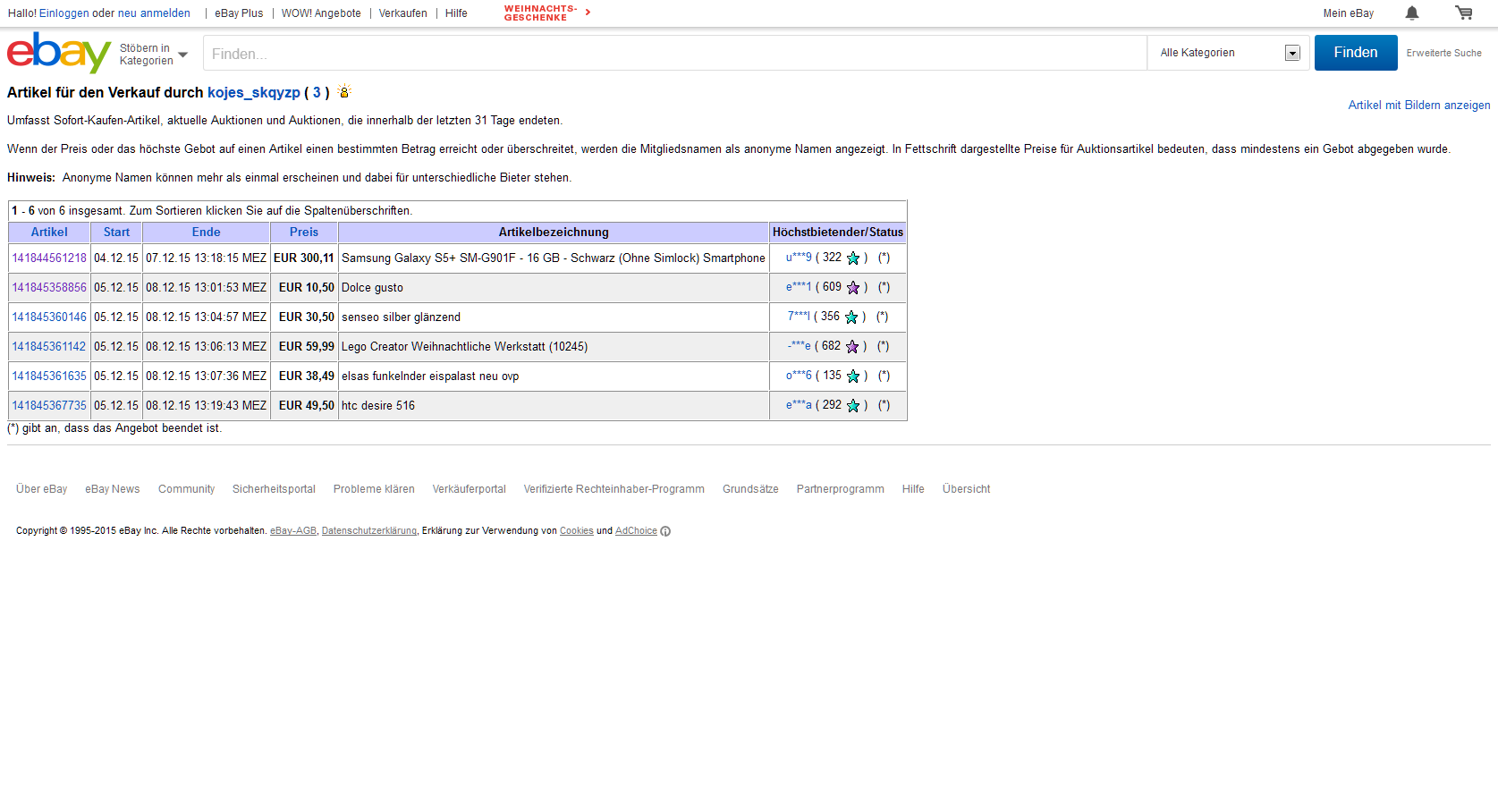1498x812 pixels.
Task: Open bidder o***6 profile
Action: click(x=799, y=376)
